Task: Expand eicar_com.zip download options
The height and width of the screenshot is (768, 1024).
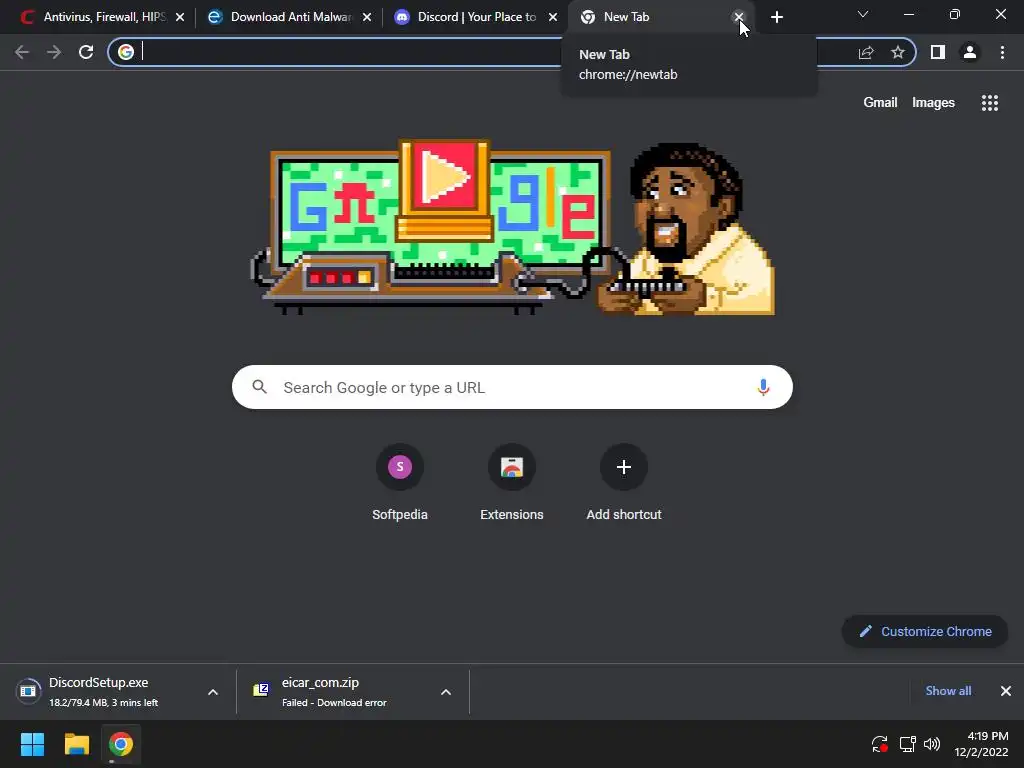Action: (x=446, y=692)
